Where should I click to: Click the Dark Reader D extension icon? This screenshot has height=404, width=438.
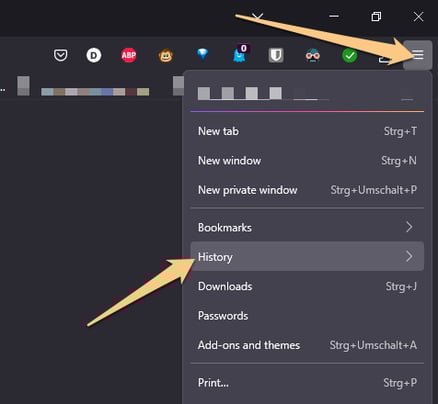click(94, 55)
